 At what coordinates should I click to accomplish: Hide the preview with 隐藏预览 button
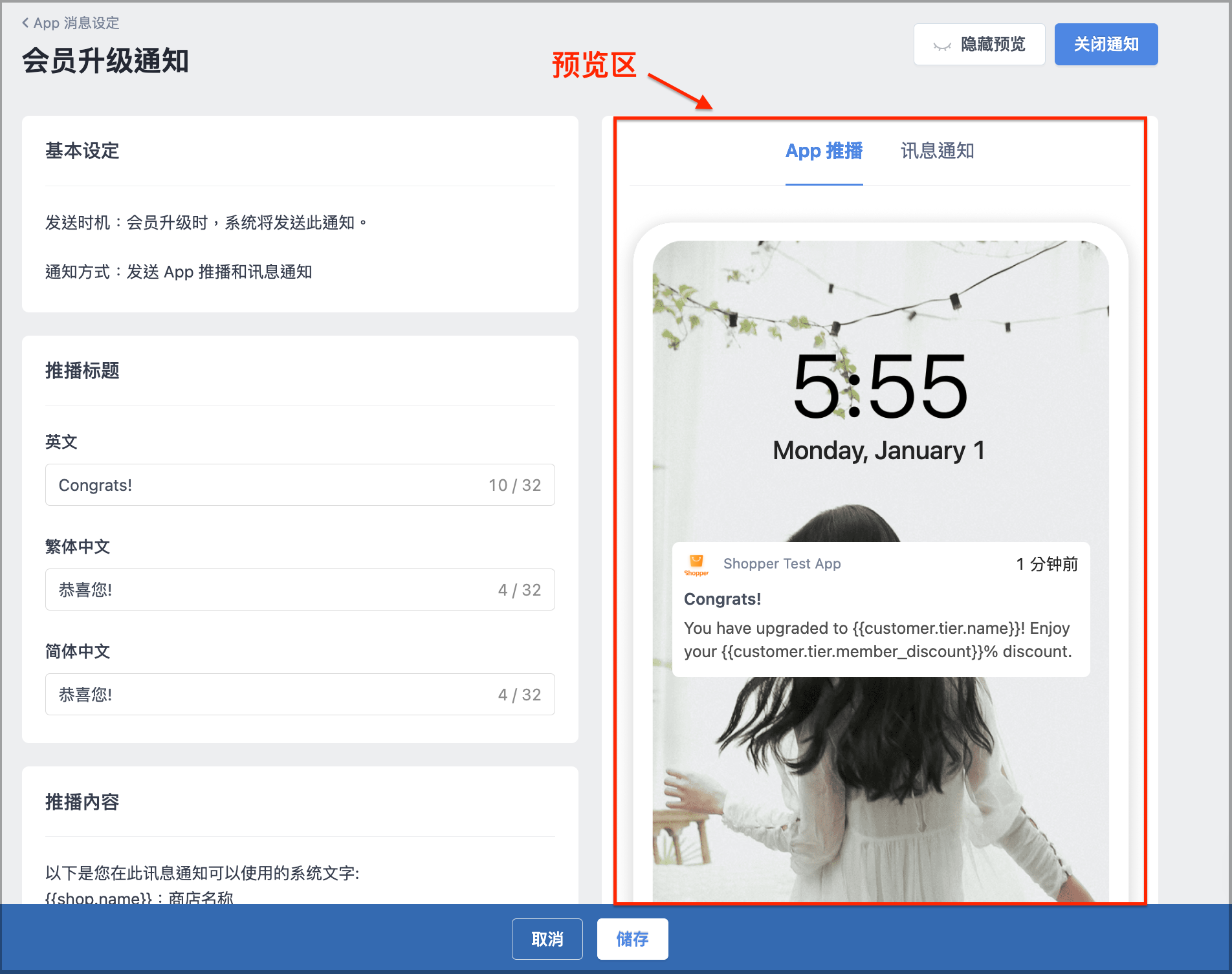coord(979,44)
